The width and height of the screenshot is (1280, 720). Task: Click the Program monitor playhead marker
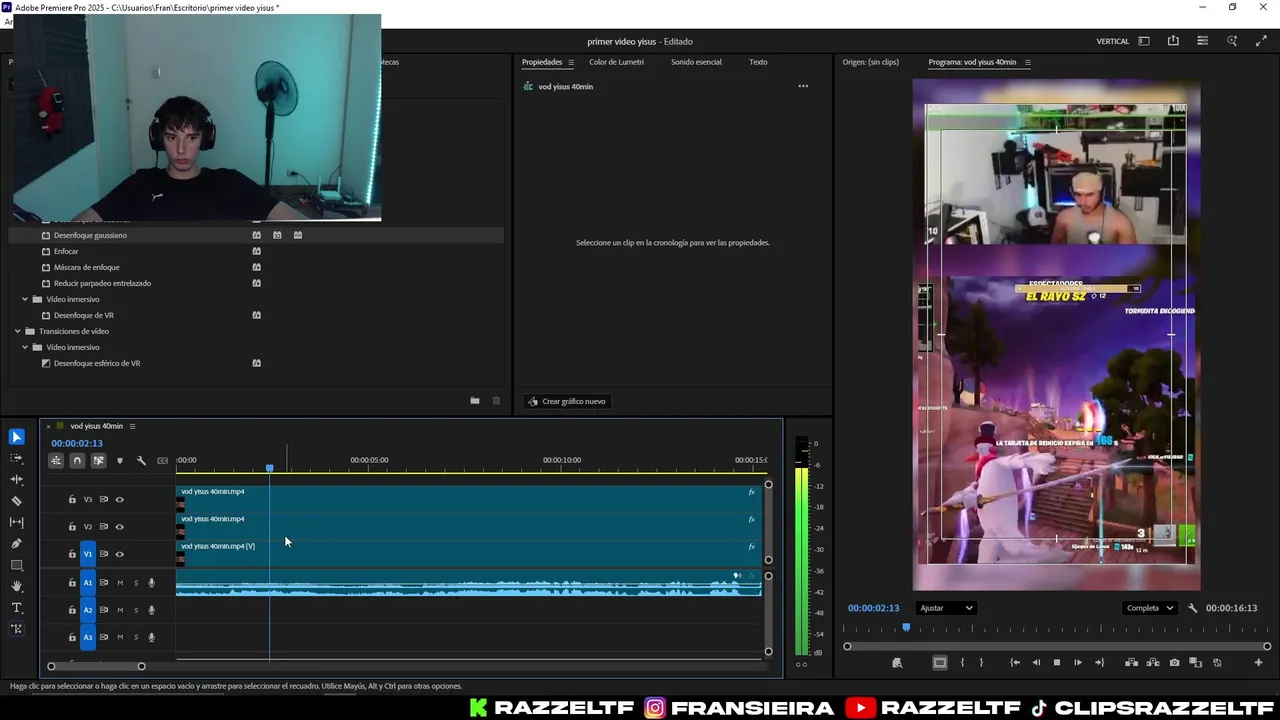tap(906, 628)
